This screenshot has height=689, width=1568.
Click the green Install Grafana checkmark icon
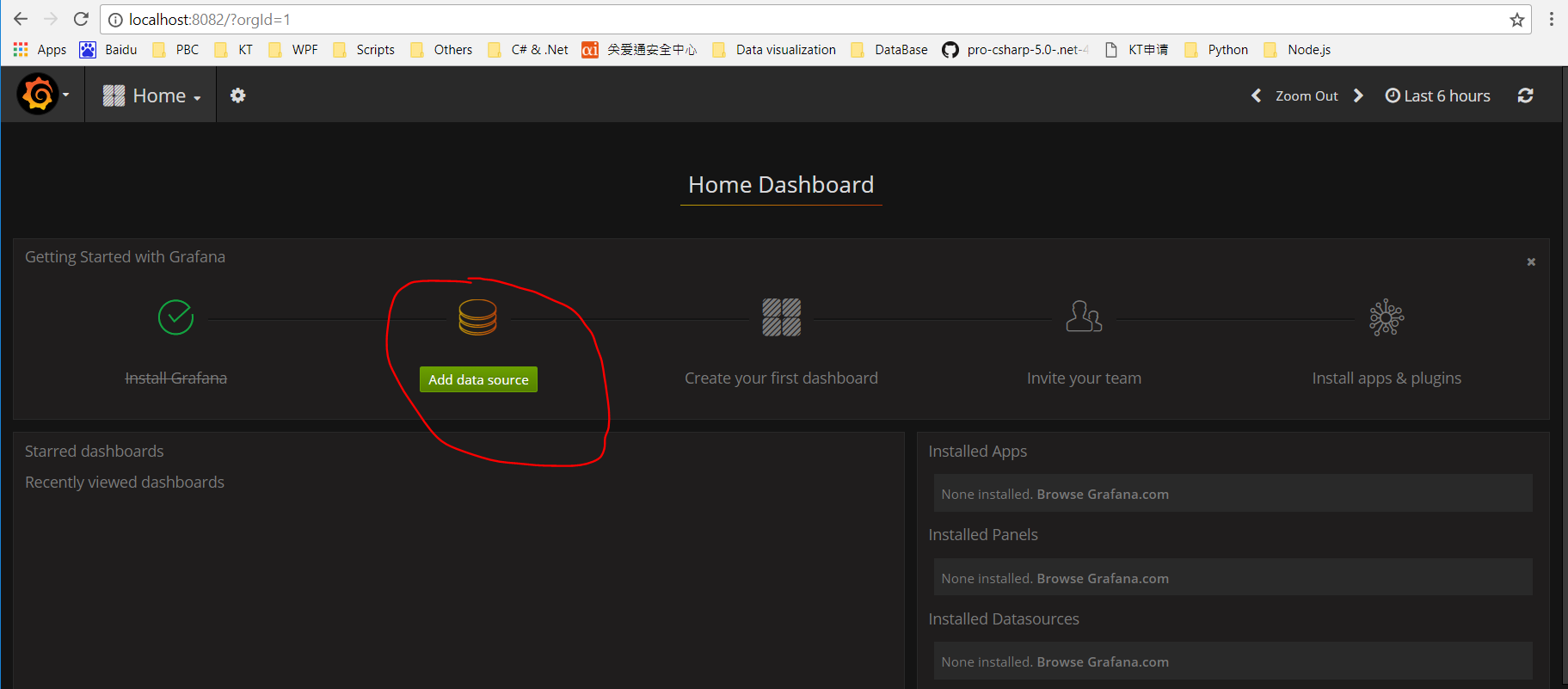pos(175,317)
